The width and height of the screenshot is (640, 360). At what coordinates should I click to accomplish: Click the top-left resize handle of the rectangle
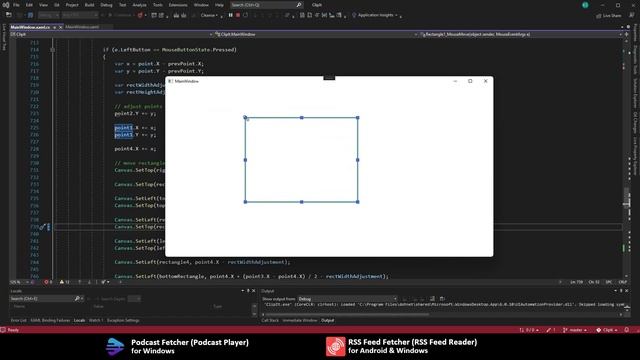pyautogui.click(x=245, y=118)
